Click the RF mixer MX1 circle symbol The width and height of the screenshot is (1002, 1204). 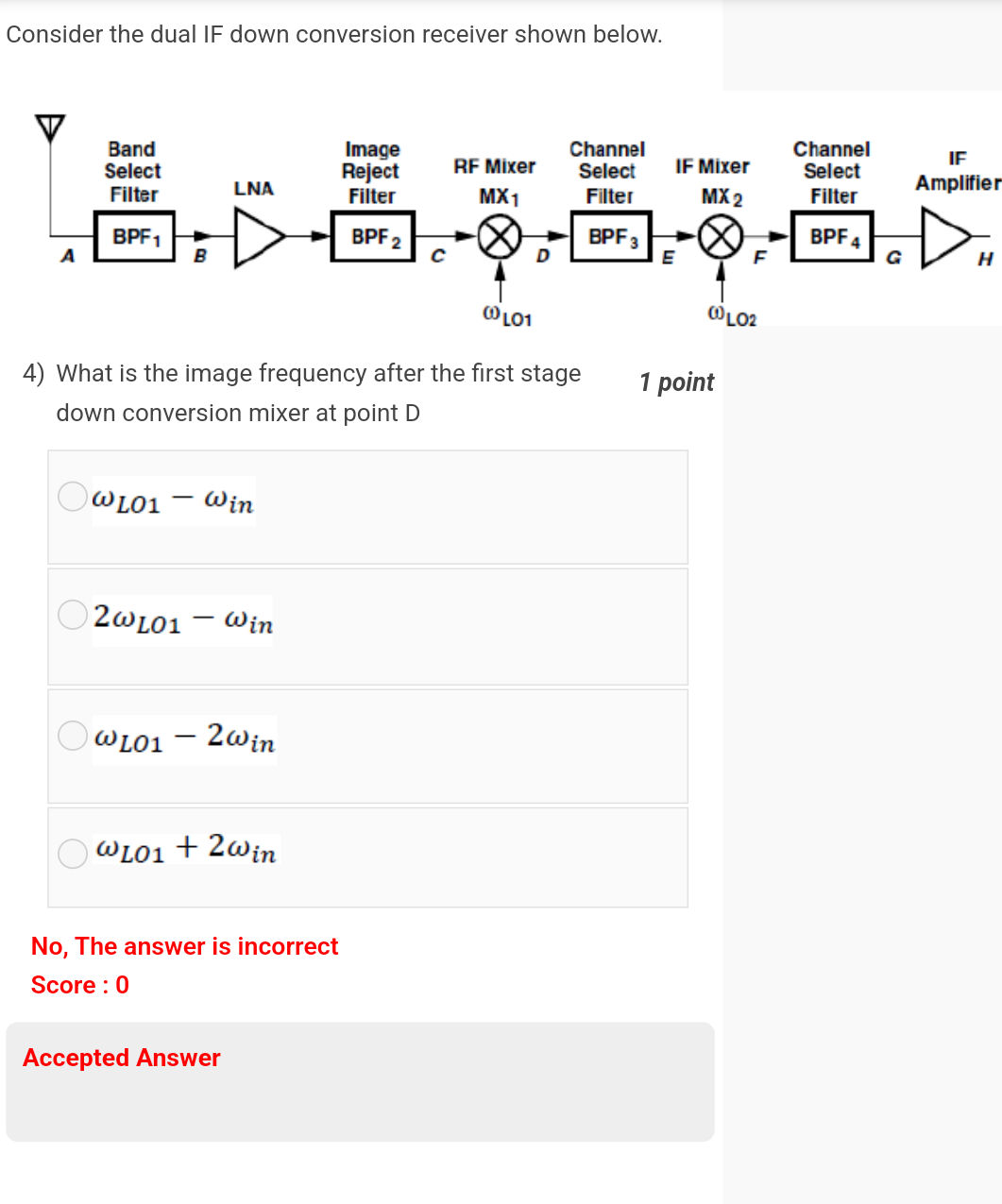[500, 238]
